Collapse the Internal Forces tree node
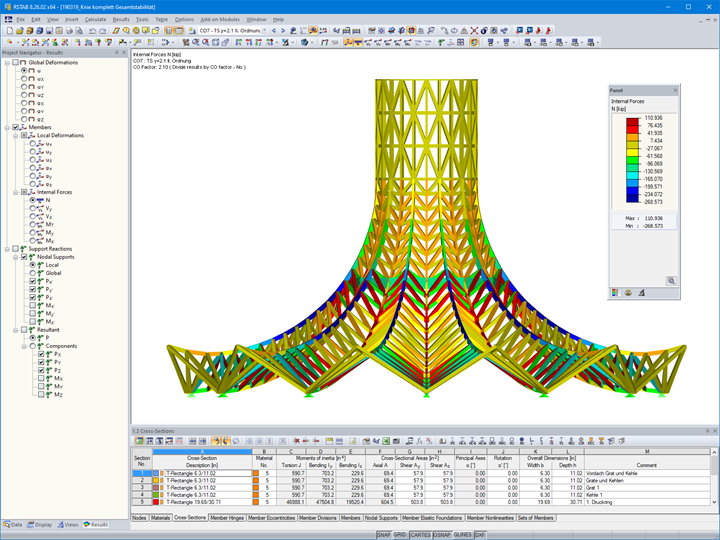Image resolution: width=720 pixels, height=540 pixels. tap(16, 192)
